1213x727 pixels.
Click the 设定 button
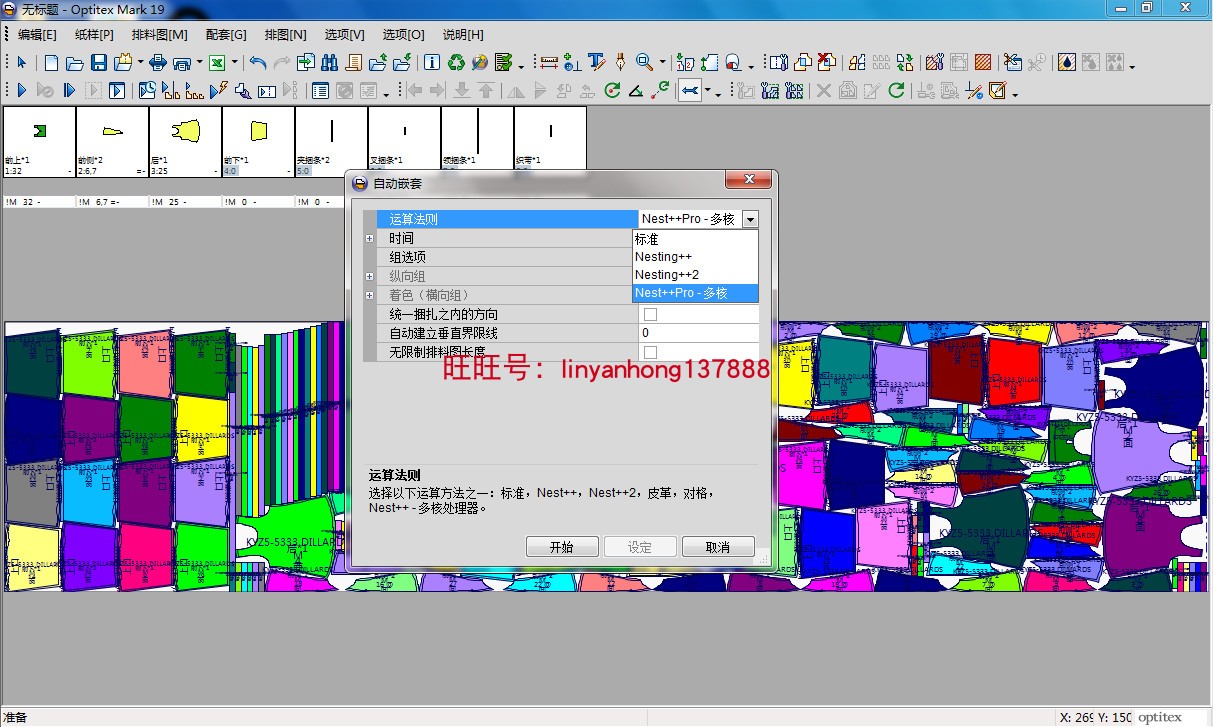[x=640, y=547]
